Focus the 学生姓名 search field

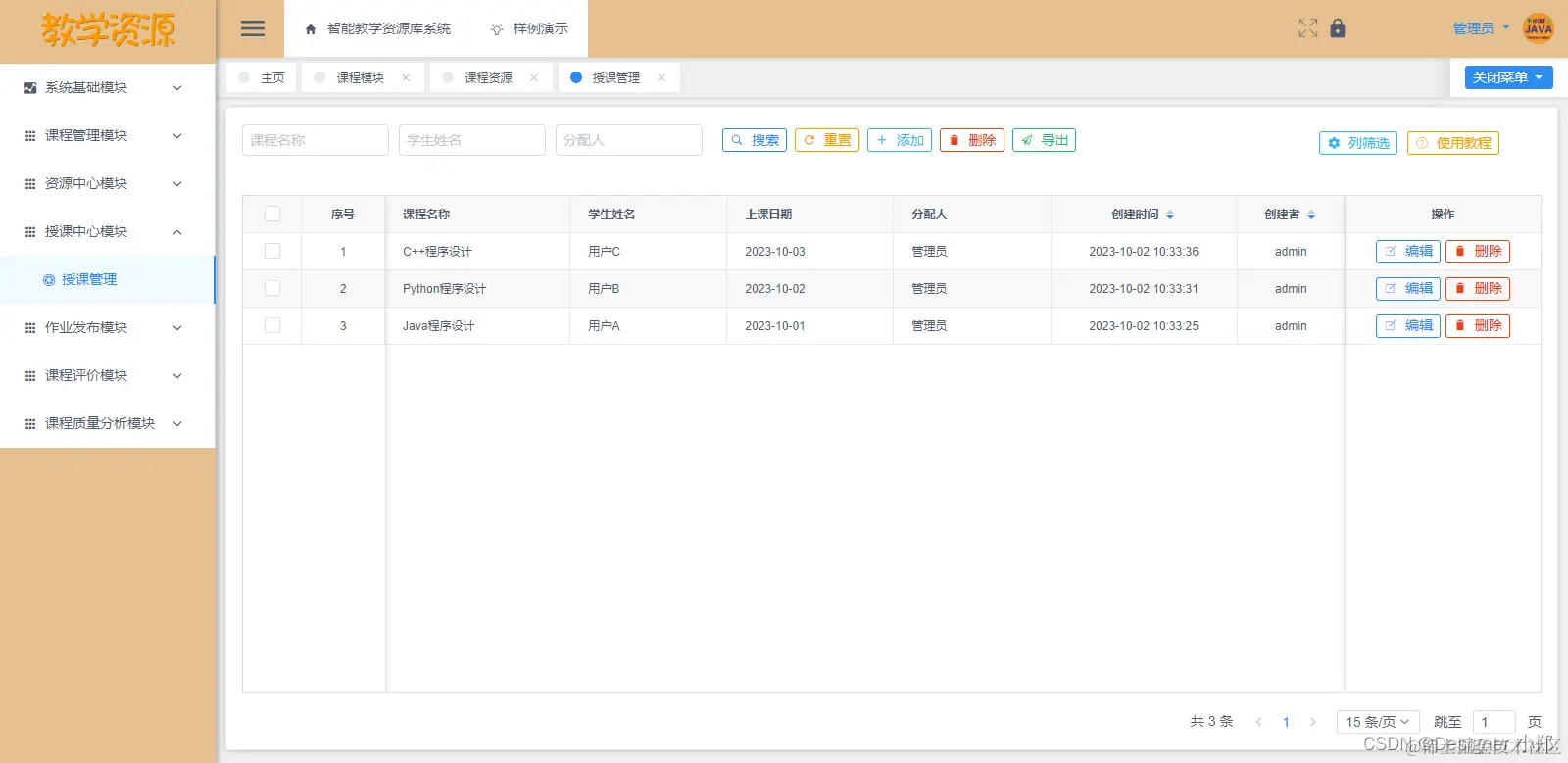[x=472, y=140]
